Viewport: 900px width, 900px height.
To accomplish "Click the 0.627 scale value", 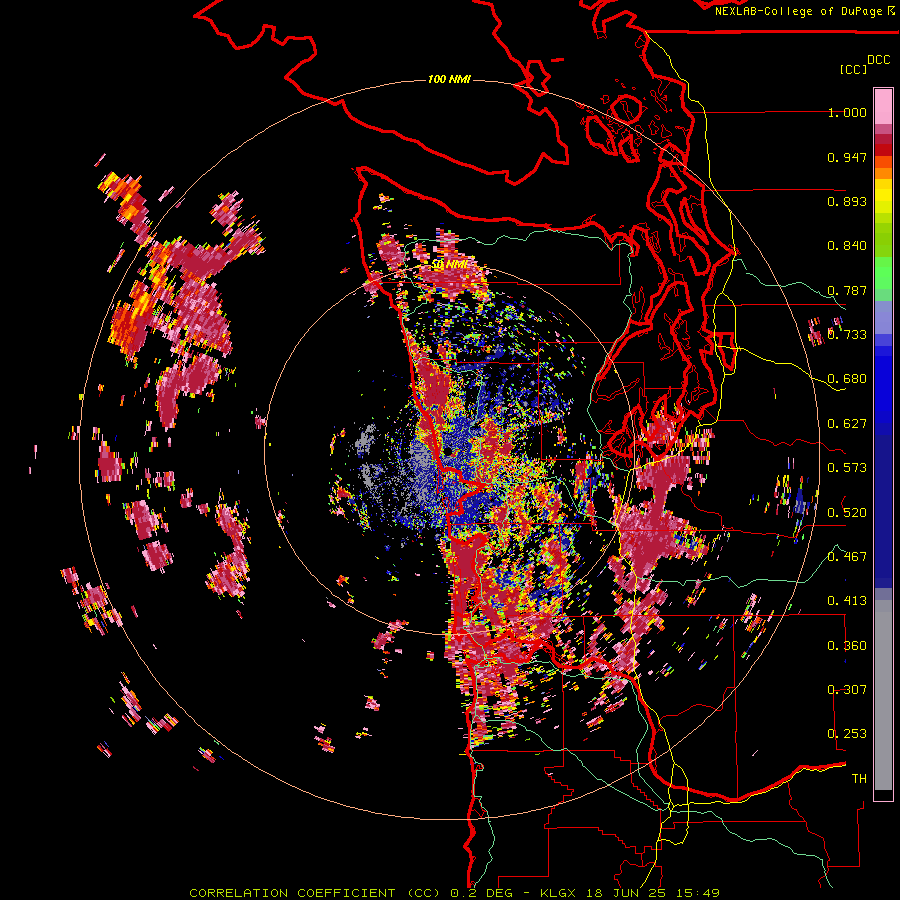I will click(847, 424).
